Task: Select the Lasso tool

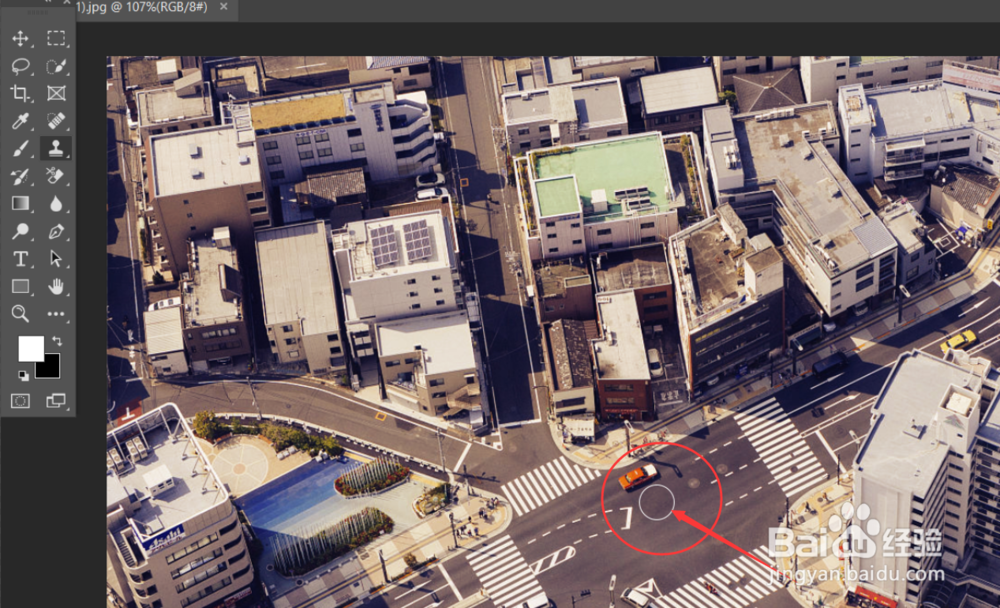Action: pyautogui.click(x=20, y=66)
